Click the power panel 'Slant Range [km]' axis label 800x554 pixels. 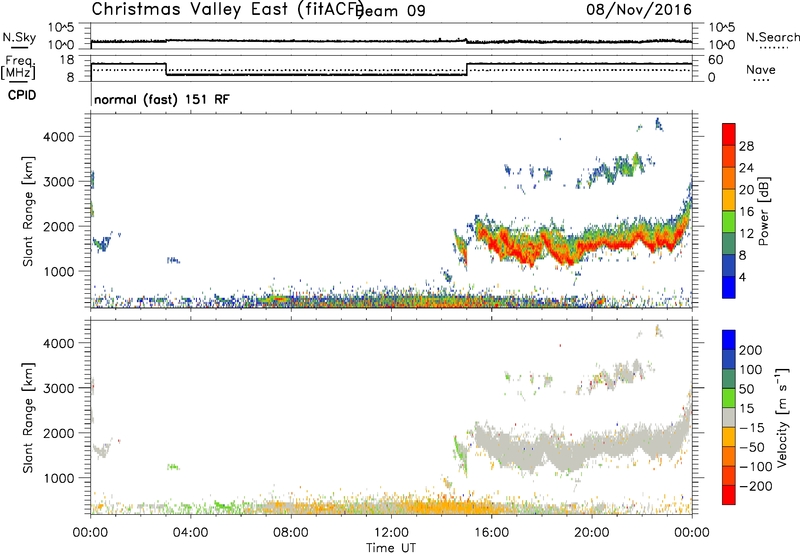[x=28, y=211]
